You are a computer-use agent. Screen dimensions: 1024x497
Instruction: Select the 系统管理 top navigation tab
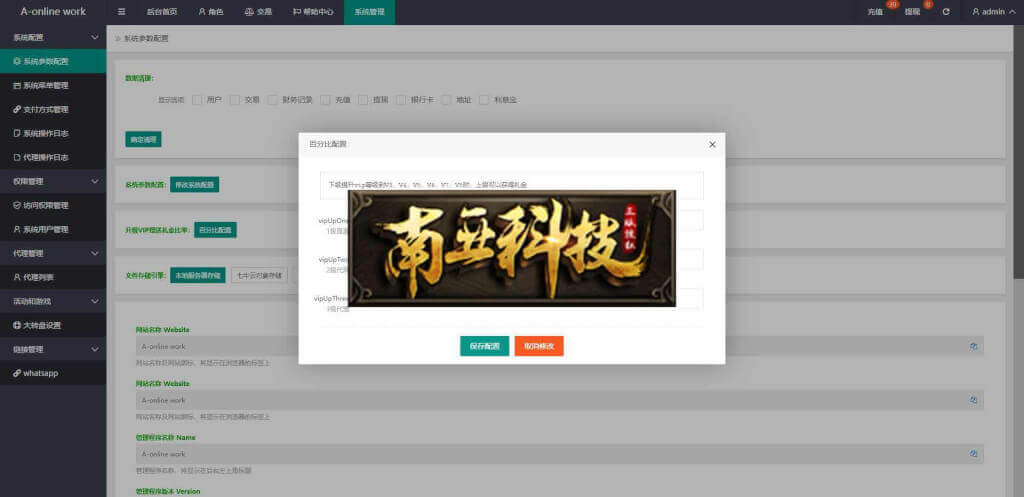pyautogui.click(x=370, y=12)
